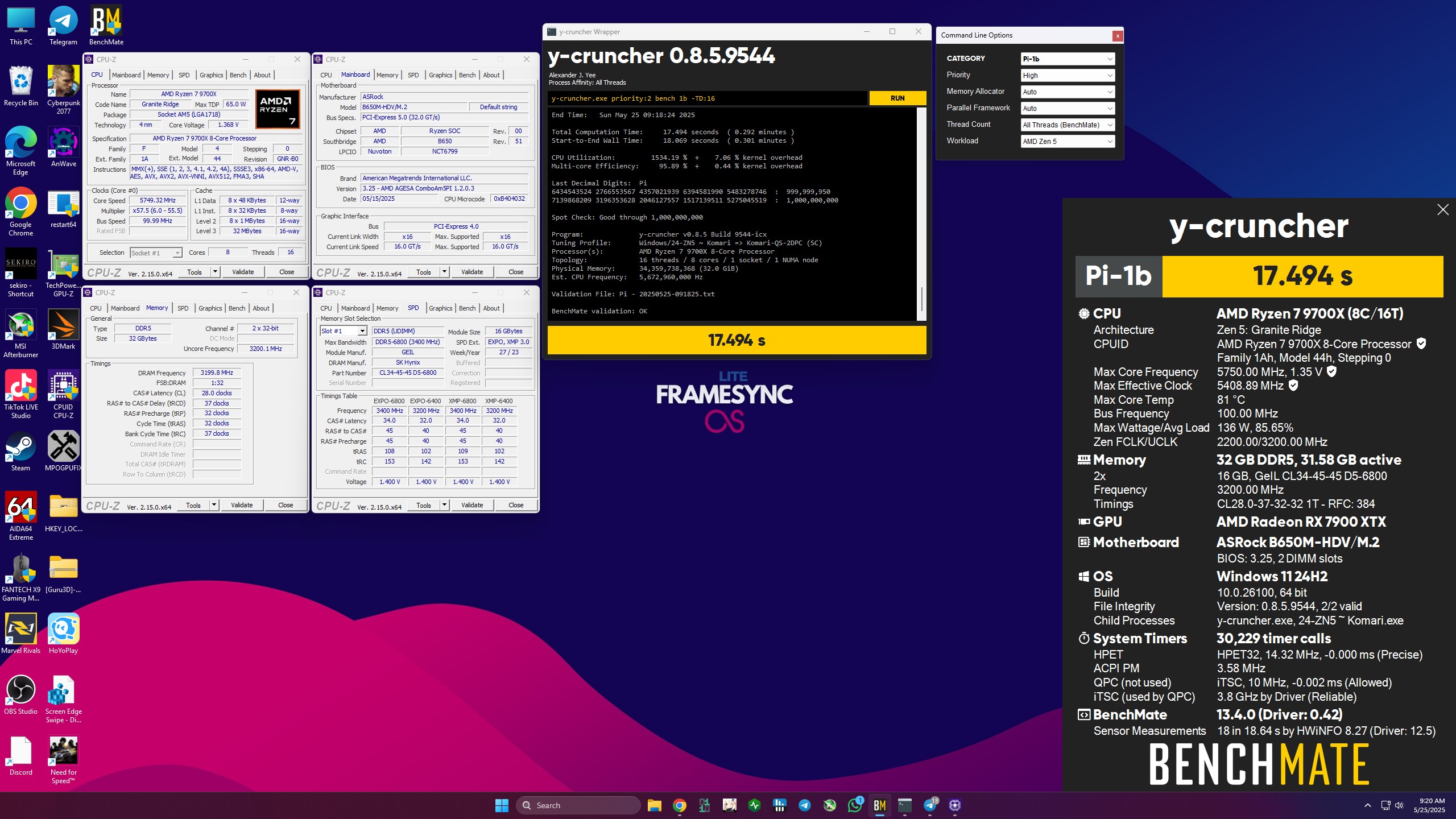Viewport: 1456px width, 819px height.
Task: Click the yellow RUN button in y-cruncher
Action: click(897, 98)
